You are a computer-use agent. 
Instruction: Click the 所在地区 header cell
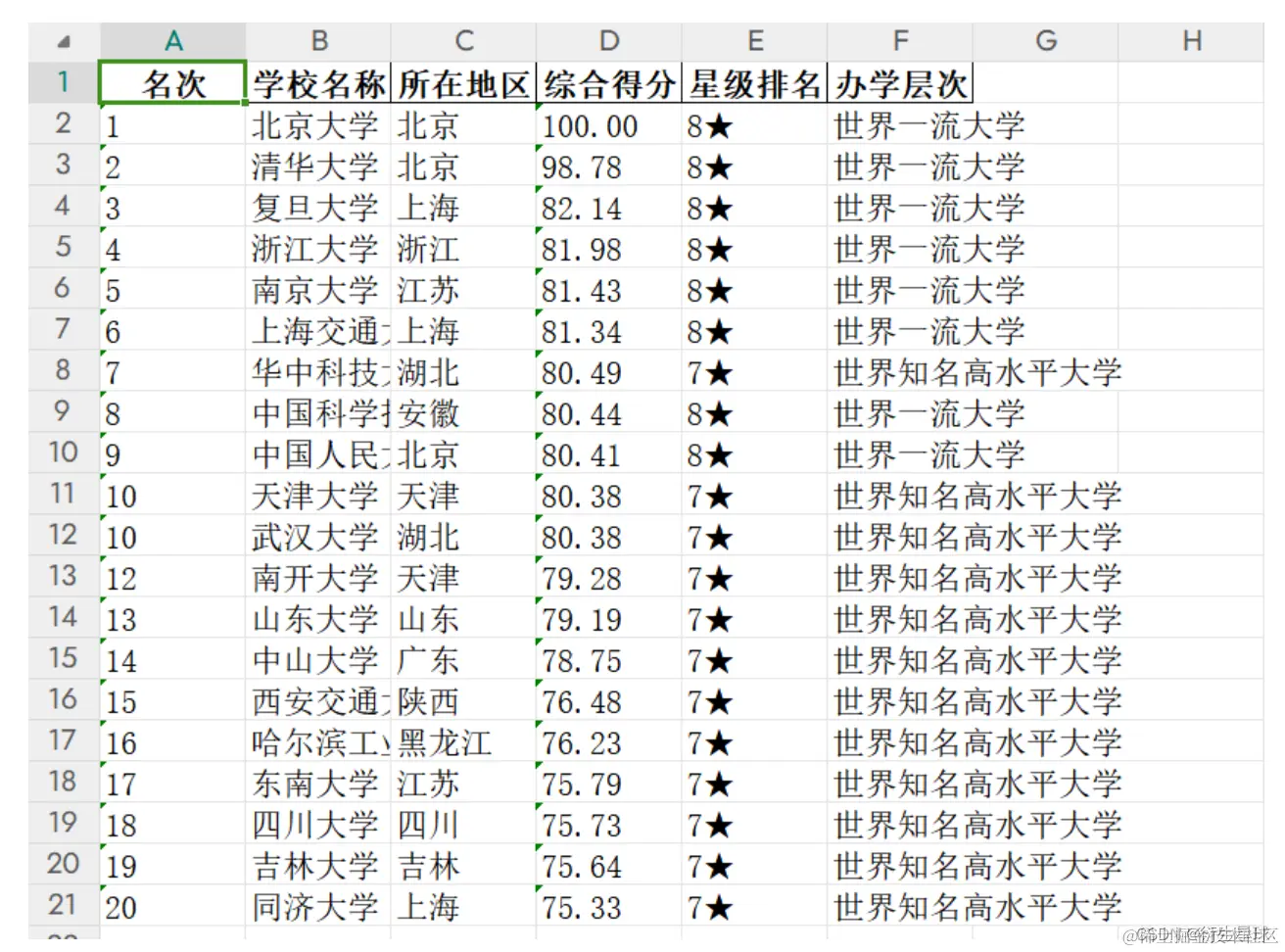(x=464, y=82)
